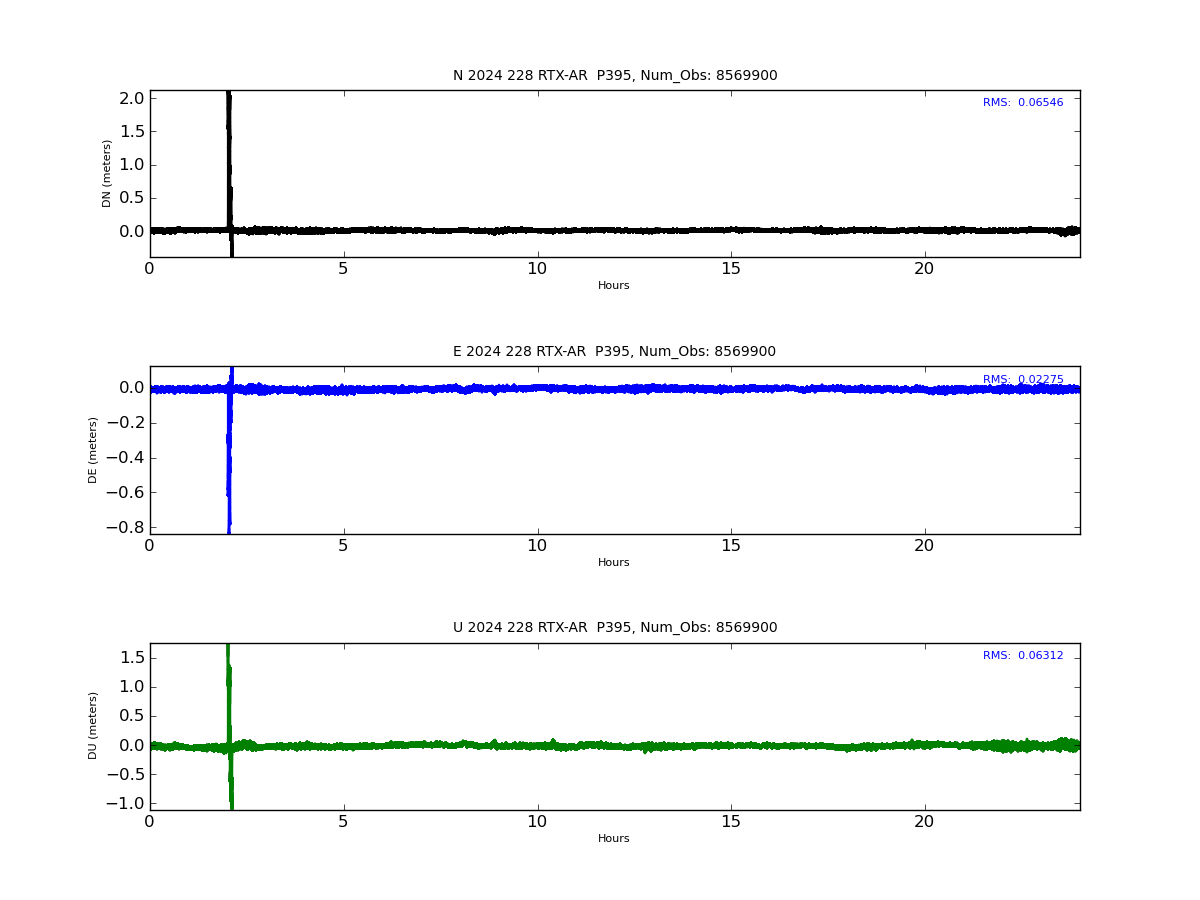Viewport: 1200px width, 900px height.
Task: Click the '1.5' tick label on DU axis
Action: (132, 657)
